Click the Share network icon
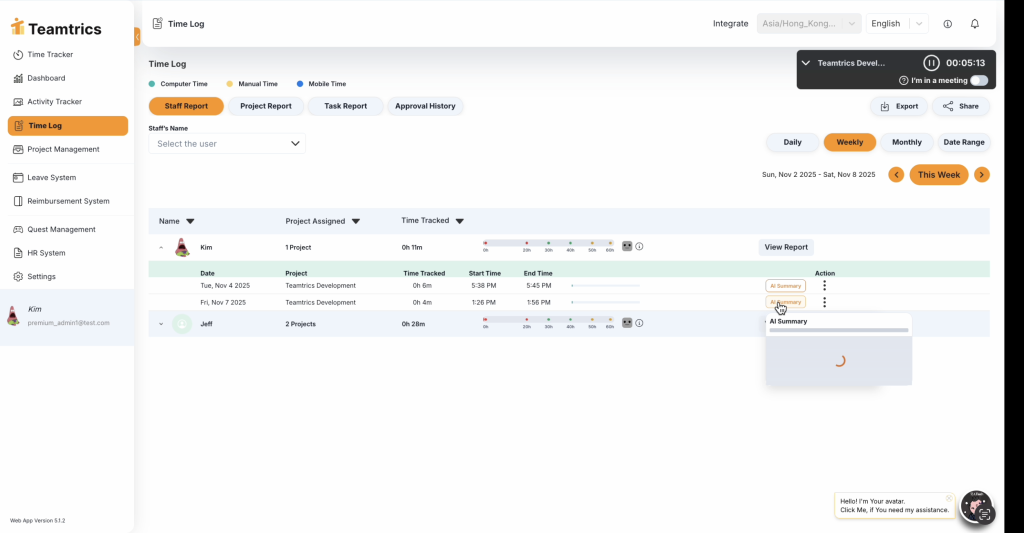The image size is (1024, 533). 948,106
